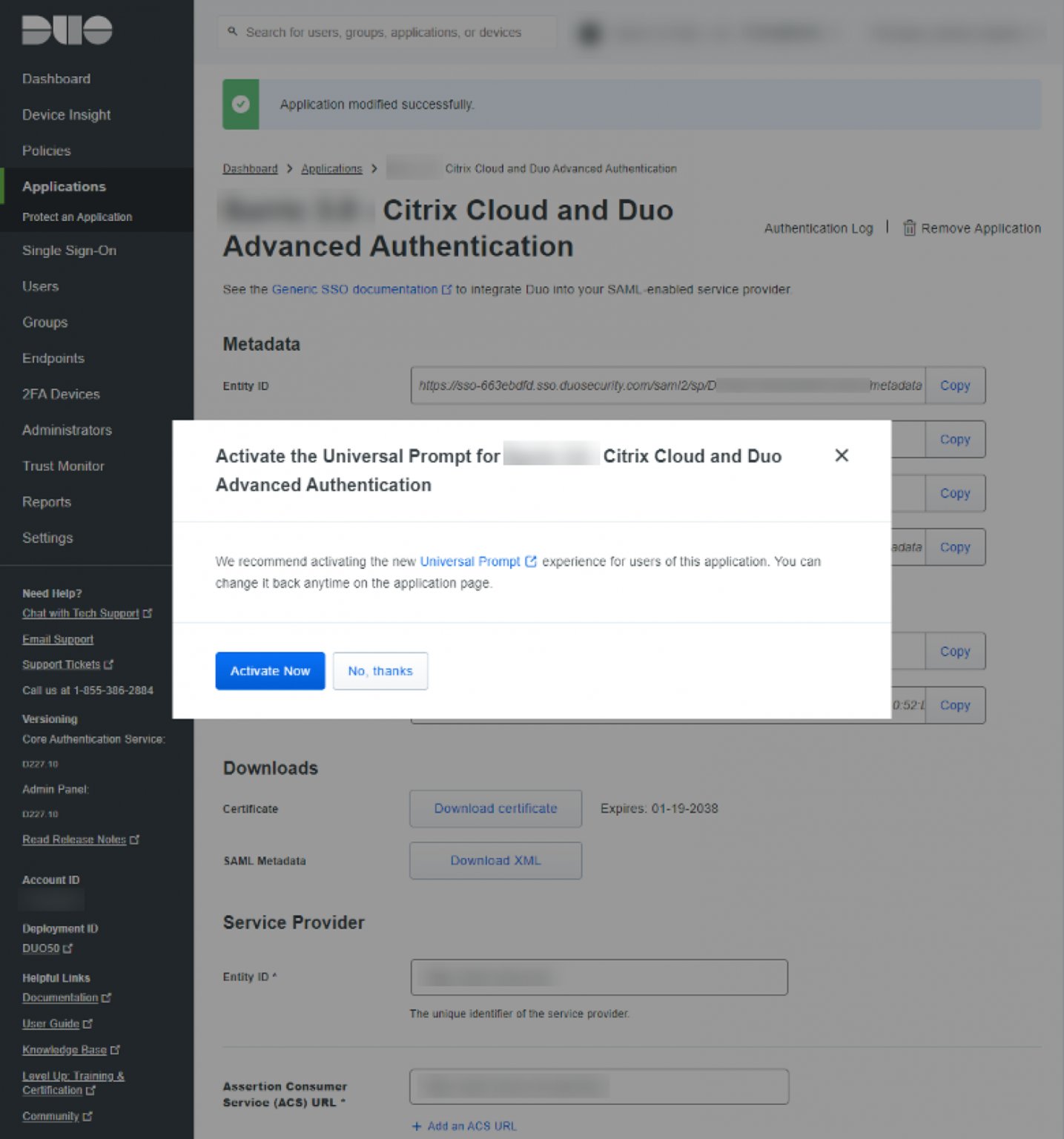Navigate to Trust Monitor in sidebar
Screen dimensions: 1064x1139
click(x=63, y=466)
